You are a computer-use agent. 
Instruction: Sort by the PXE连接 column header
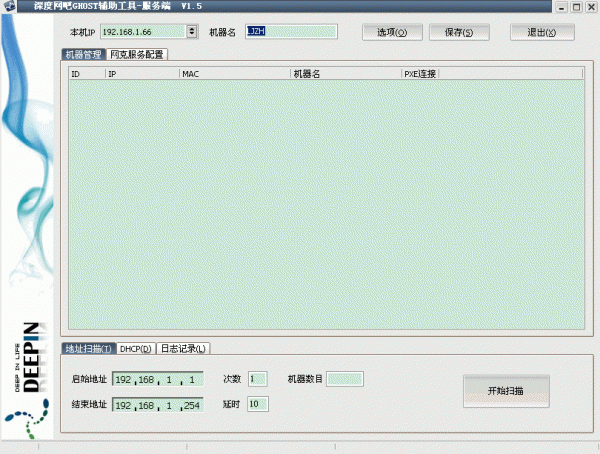coord(420,73)
